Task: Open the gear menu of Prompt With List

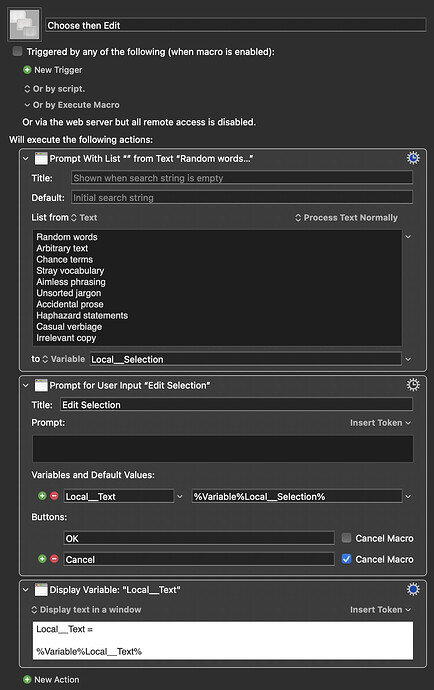Action: pos(413,158)
